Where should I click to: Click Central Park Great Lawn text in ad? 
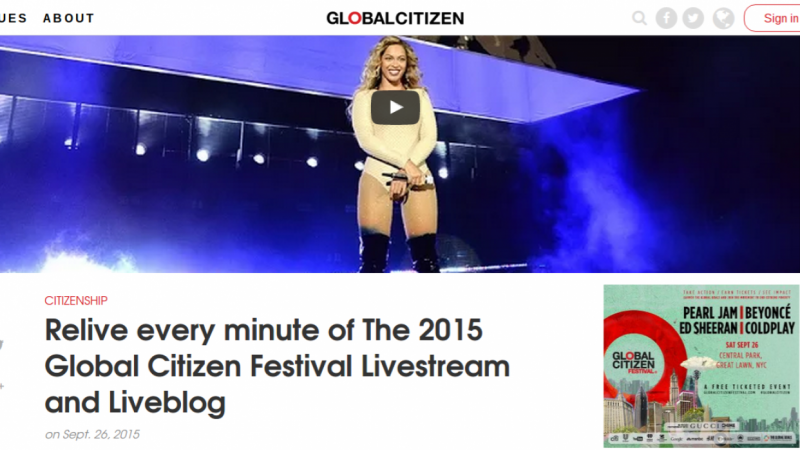coord(741,360)
